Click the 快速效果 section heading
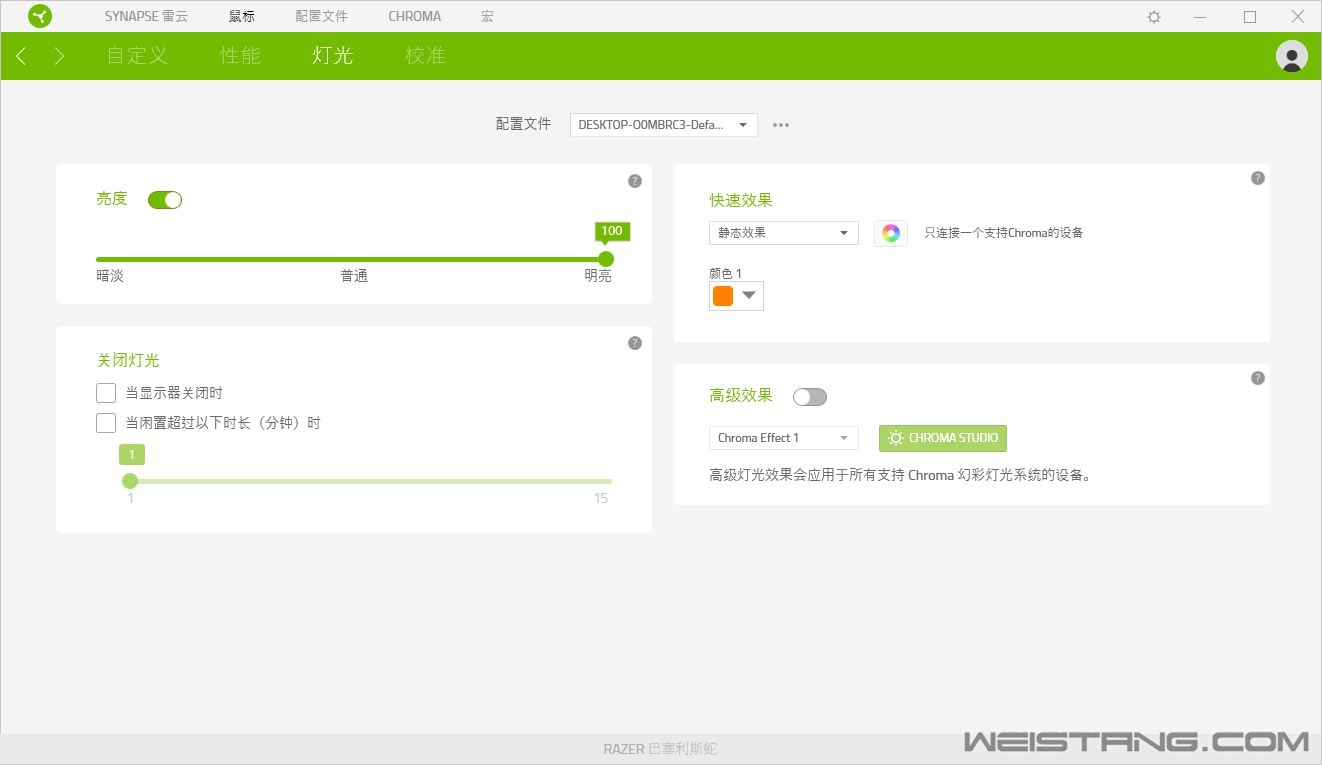Viewport: 1322px width, 765px height. click(x=741, y=200)
